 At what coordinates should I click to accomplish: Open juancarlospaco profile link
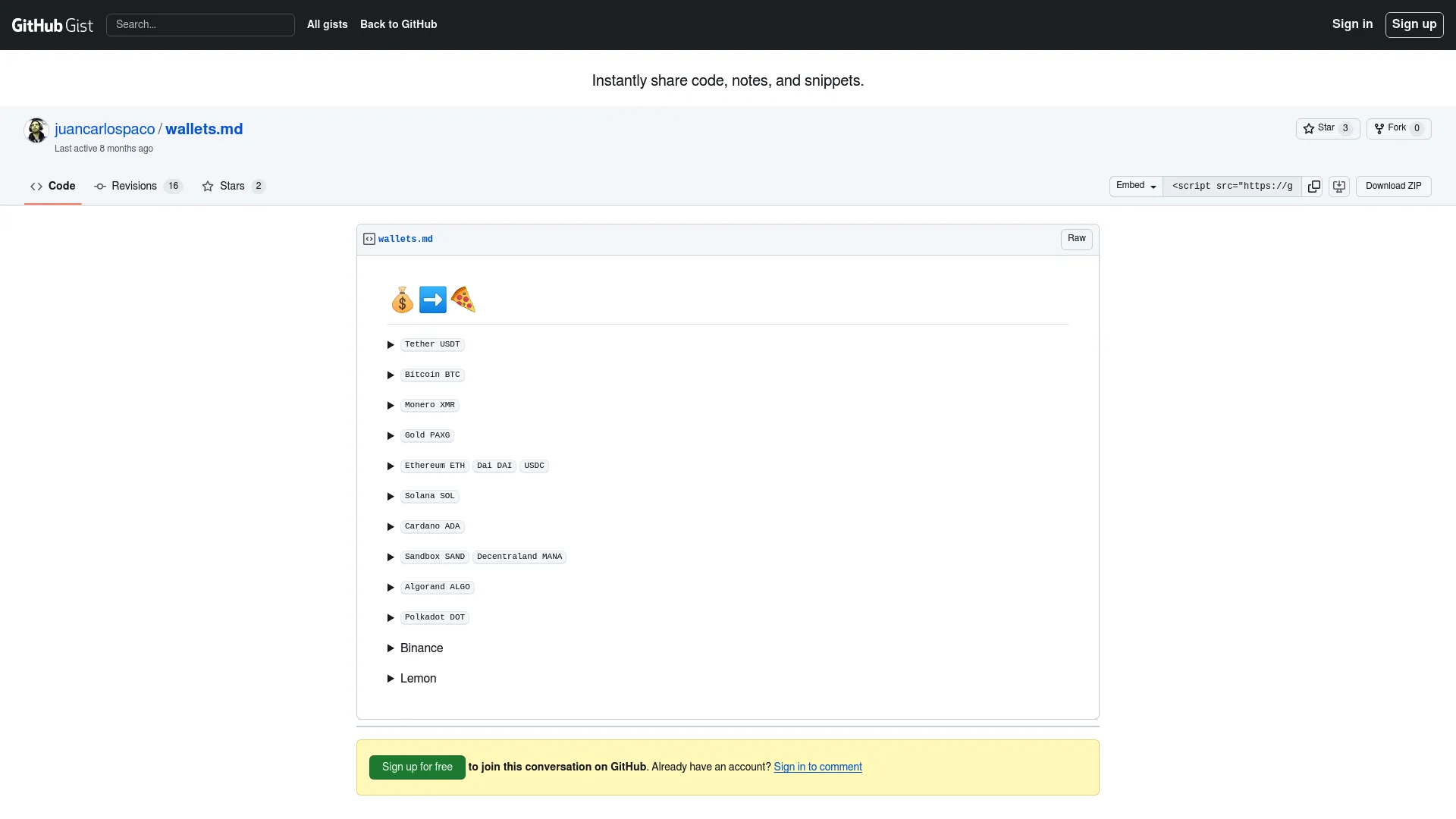click(105, 129)
